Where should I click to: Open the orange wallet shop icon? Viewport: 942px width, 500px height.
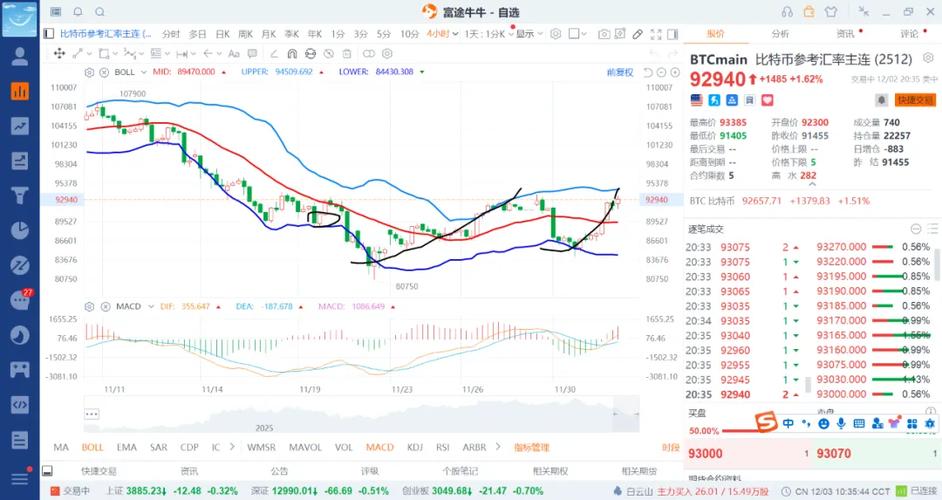click(x=809, y=11)
